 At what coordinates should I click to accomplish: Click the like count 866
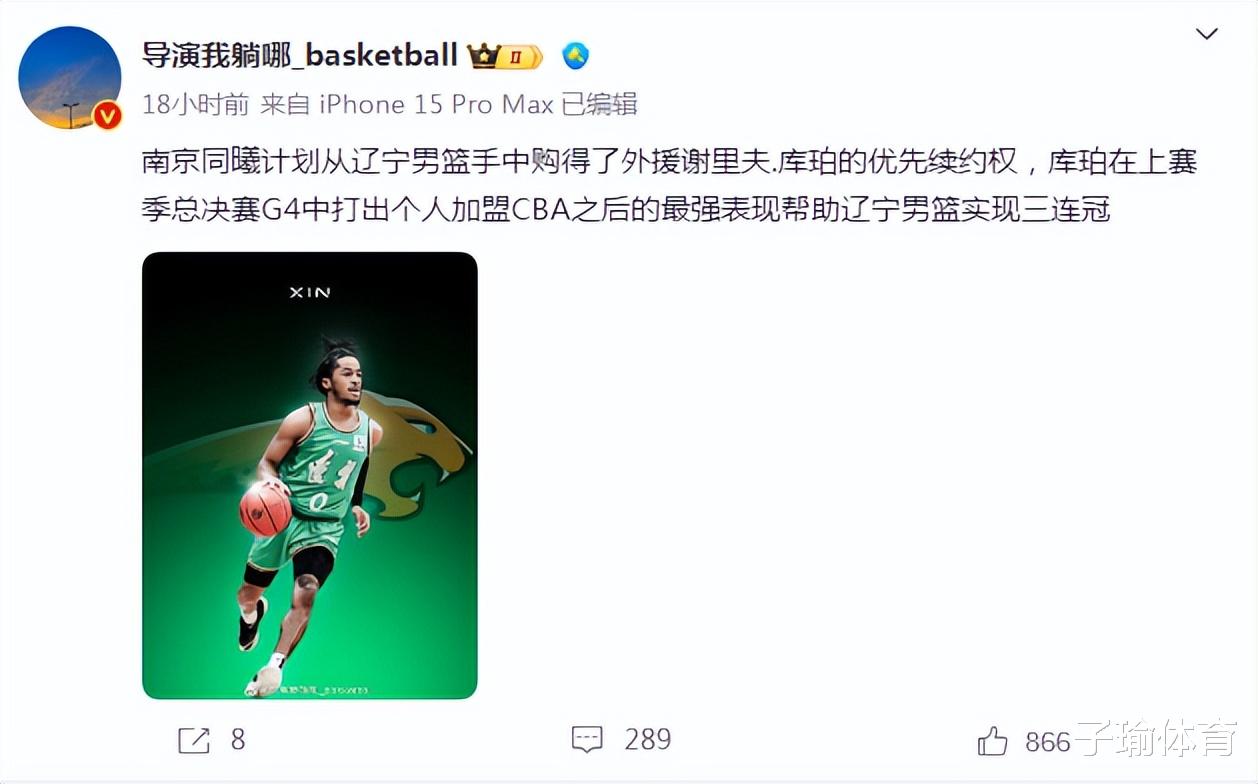coord(1048,741)
